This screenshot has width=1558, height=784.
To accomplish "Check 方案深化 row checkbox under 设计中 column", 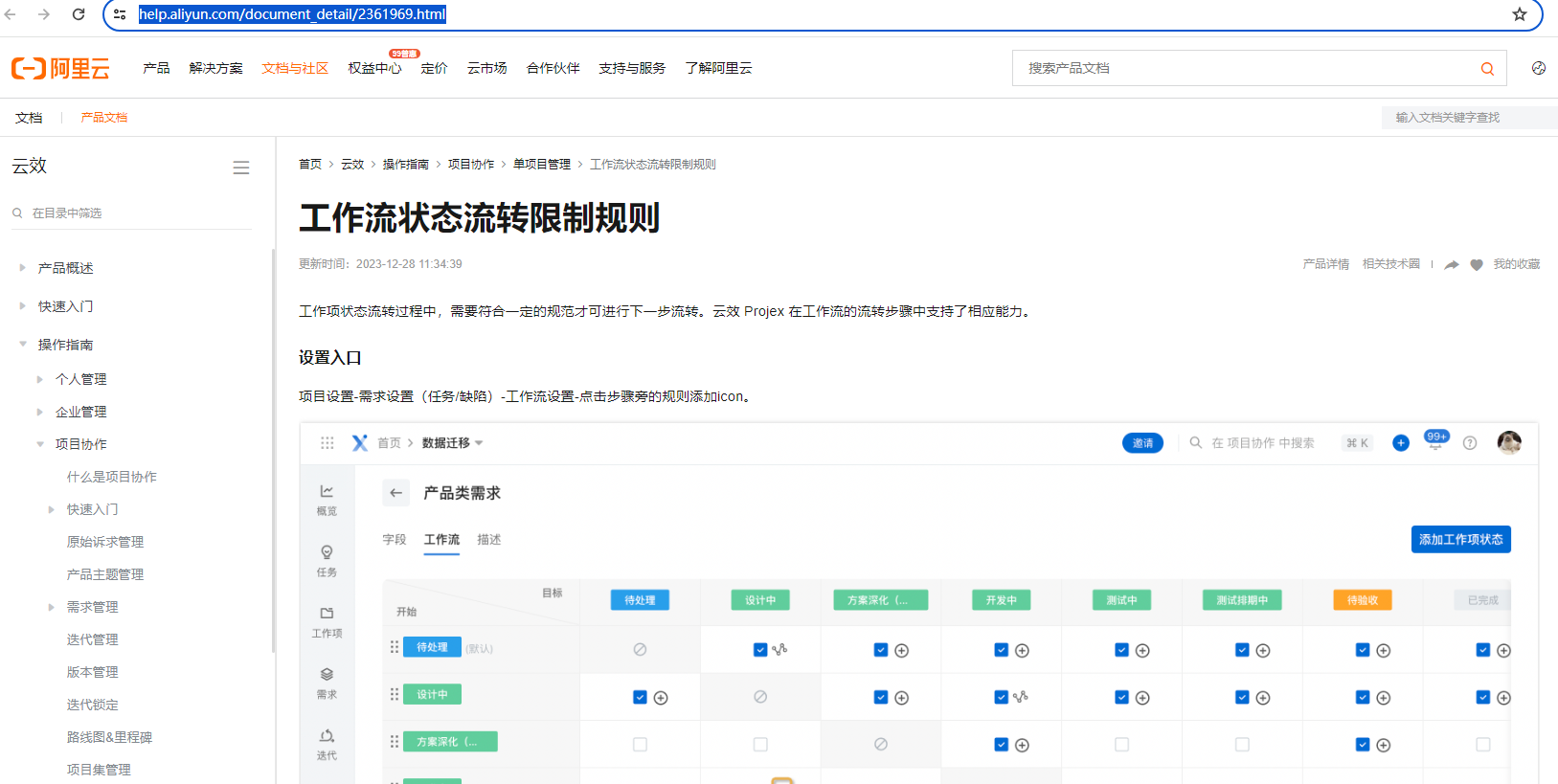I will tap(760, 745).
